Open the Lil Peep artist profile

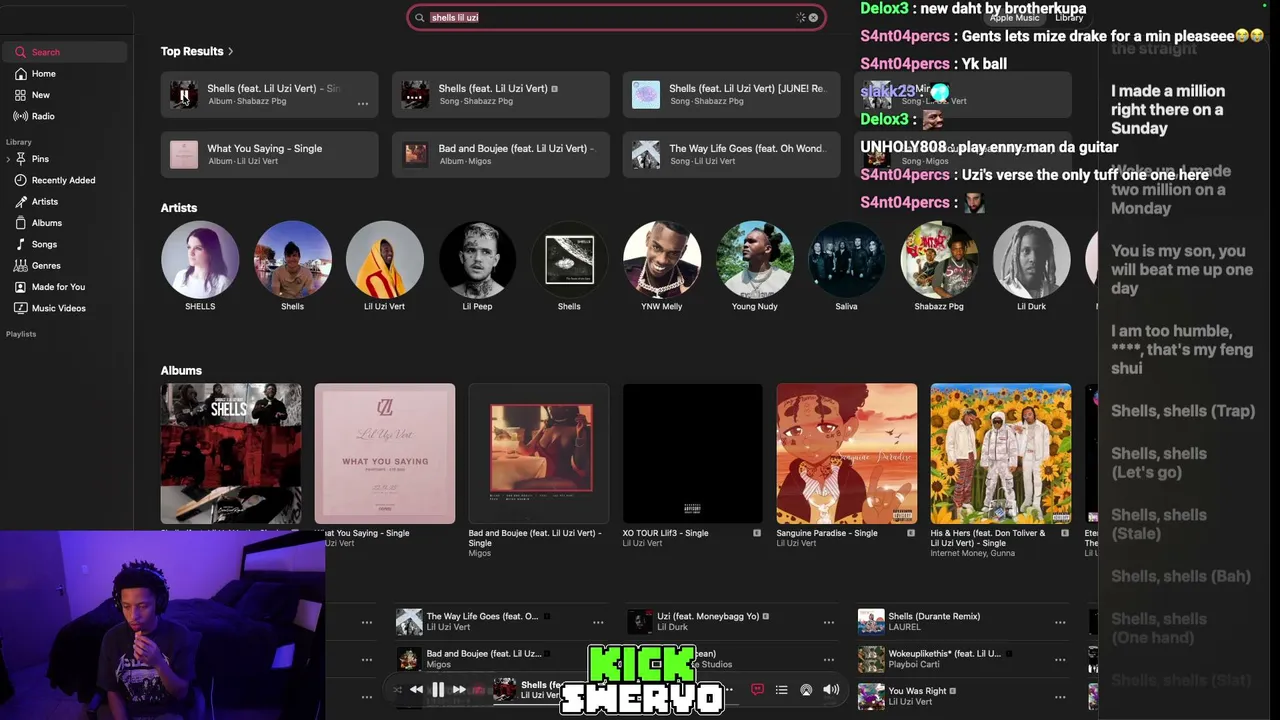pyautogui.click(x=477, y=260)
